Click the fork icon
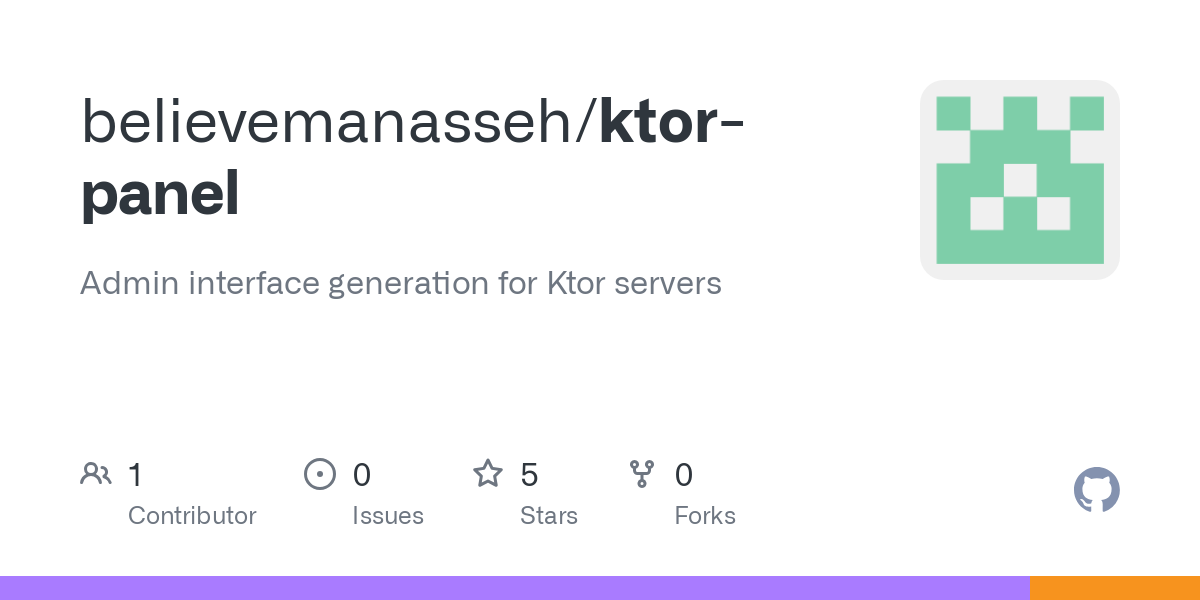 point(642,474)
